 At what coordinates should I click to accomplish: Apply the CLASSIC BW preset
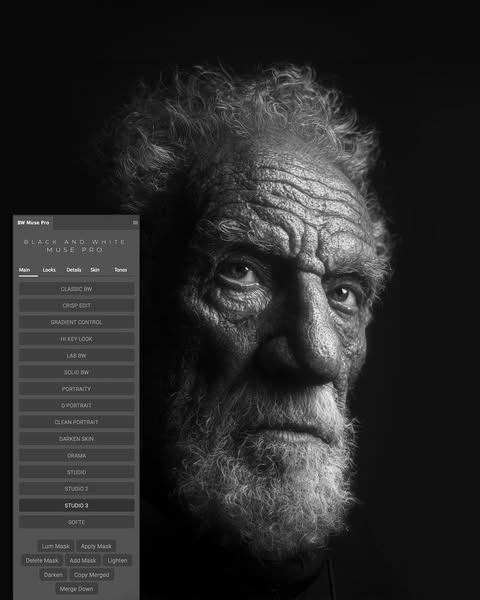click(77, 289)
